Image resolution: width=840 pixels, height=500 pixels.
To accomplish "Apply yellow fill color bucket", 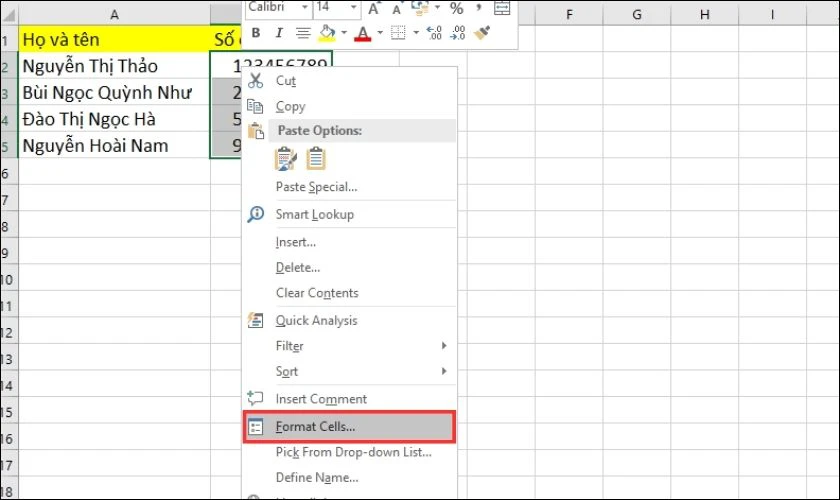I will click(327, 33).
